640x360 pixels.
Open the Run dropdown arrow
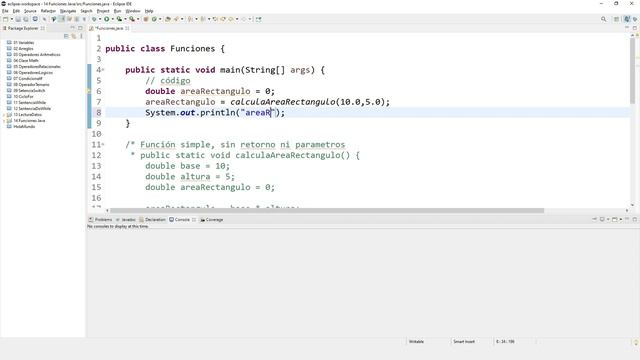tap(113, 19)
